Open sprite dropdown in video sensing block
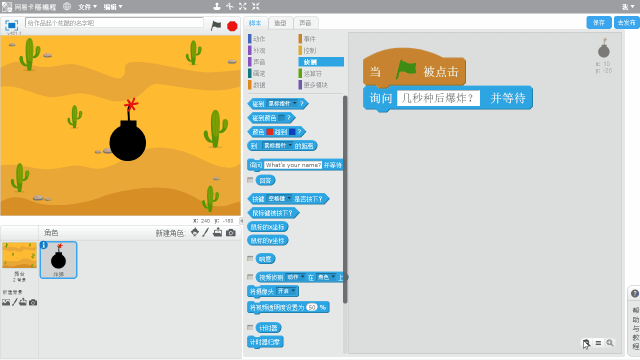This screenshot has width=640, height=360. (326, 278)
